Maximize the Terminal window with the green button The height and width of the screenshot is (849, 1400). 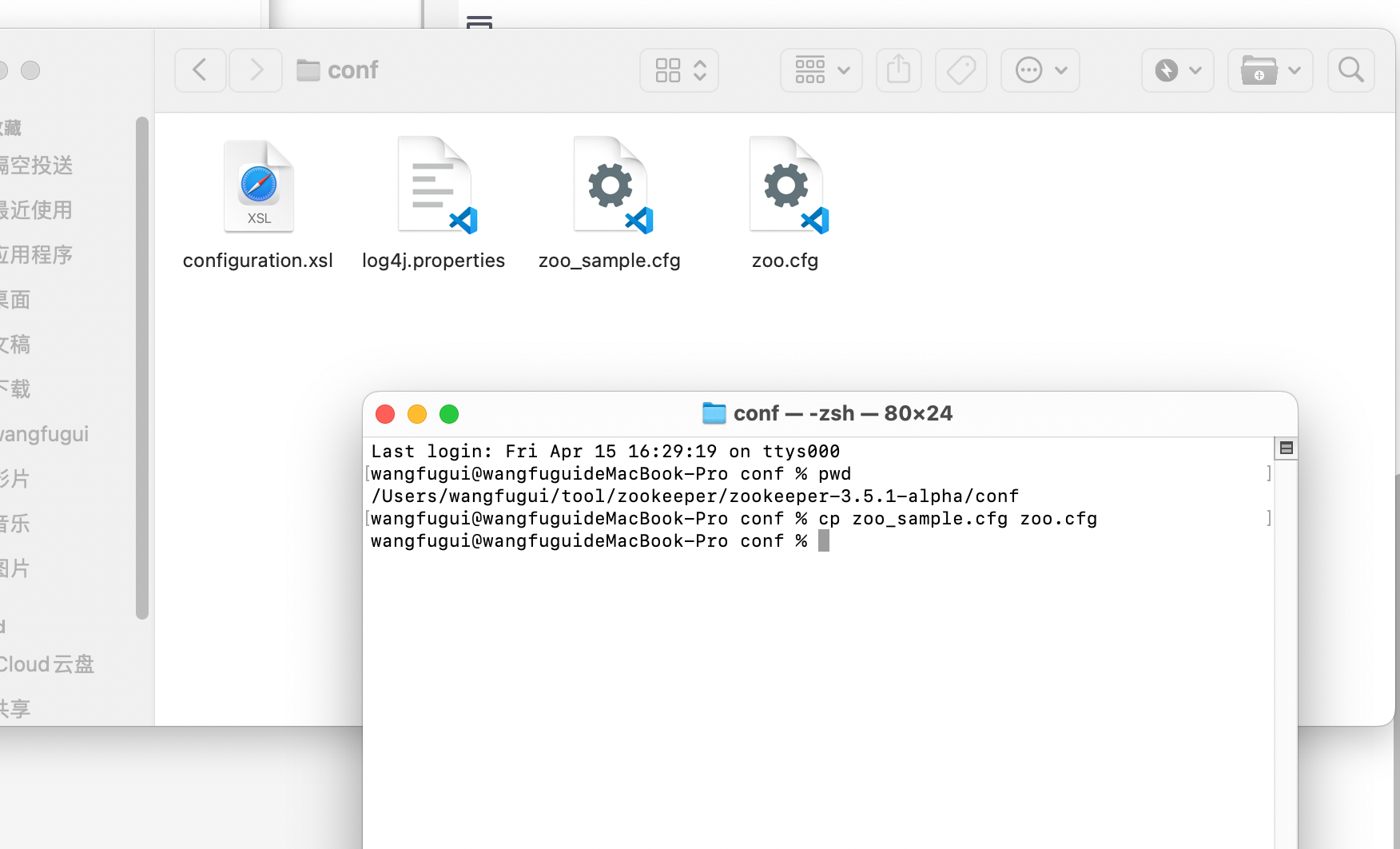[x=449, y=414]
